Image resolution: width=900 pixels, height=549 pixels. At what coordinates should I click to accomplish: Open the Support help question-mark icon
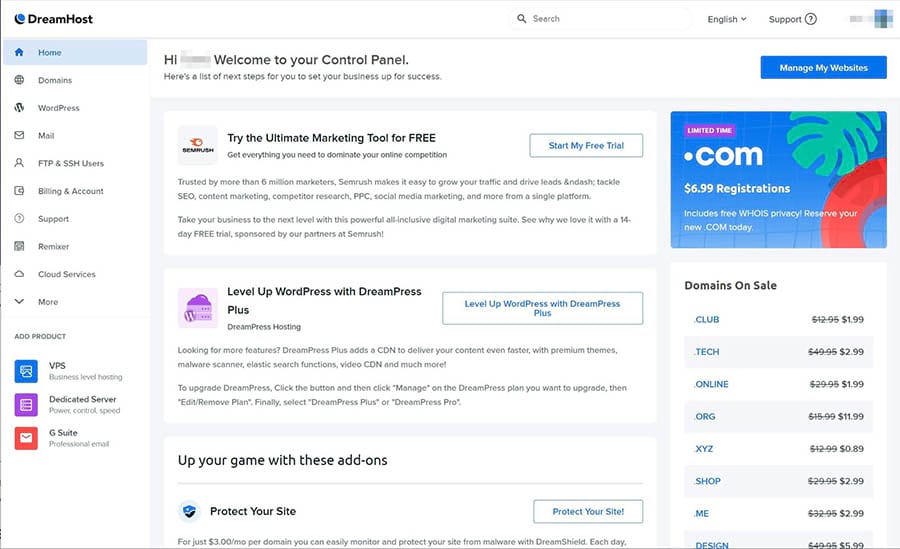click(810, 19)
